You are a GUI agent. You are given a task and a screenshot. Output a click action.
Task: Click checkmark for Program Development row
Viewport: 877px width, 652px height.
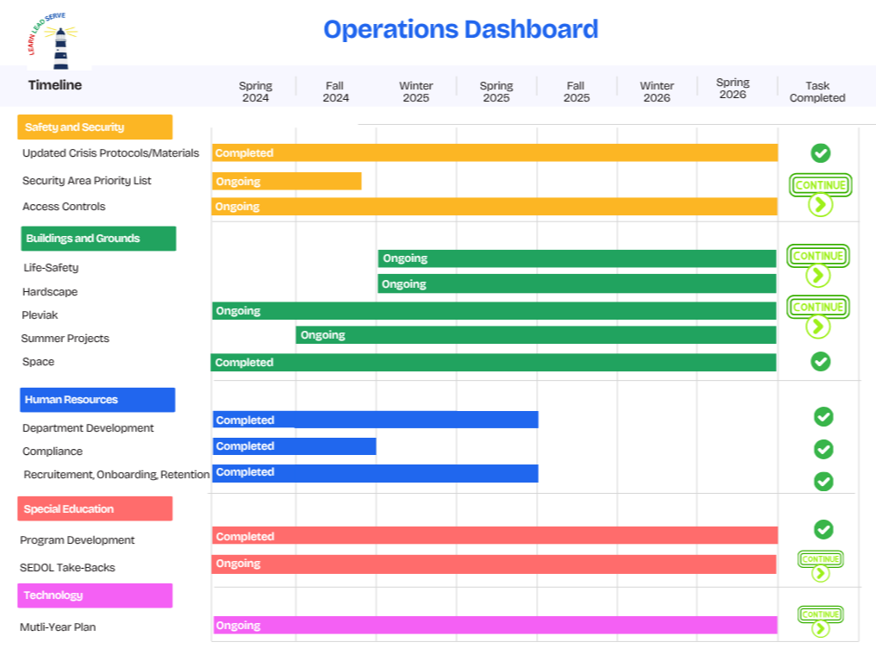pos(823,529)
